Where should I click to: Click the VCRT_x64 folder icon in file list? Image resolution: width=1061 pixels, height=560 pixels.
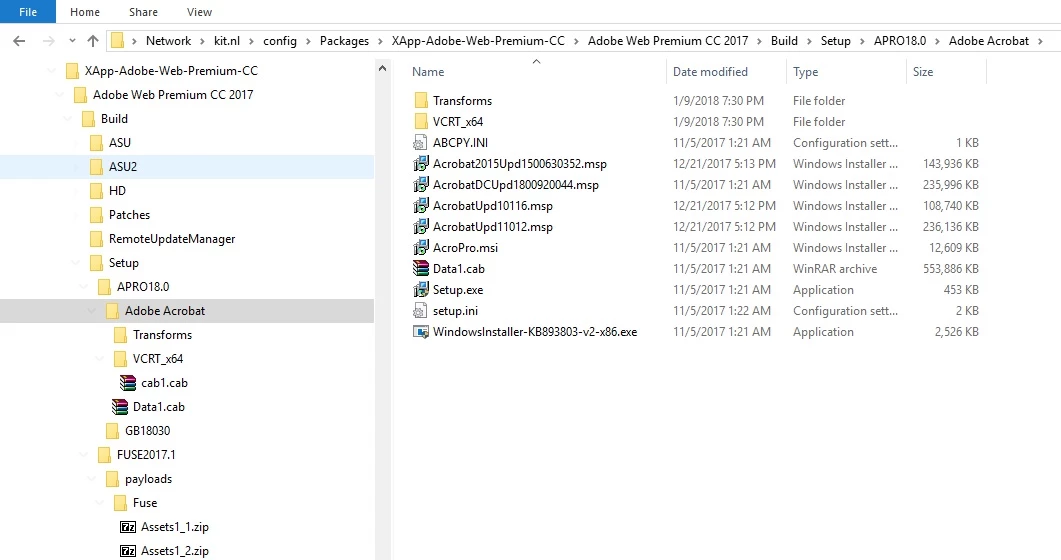coord(420,122)
